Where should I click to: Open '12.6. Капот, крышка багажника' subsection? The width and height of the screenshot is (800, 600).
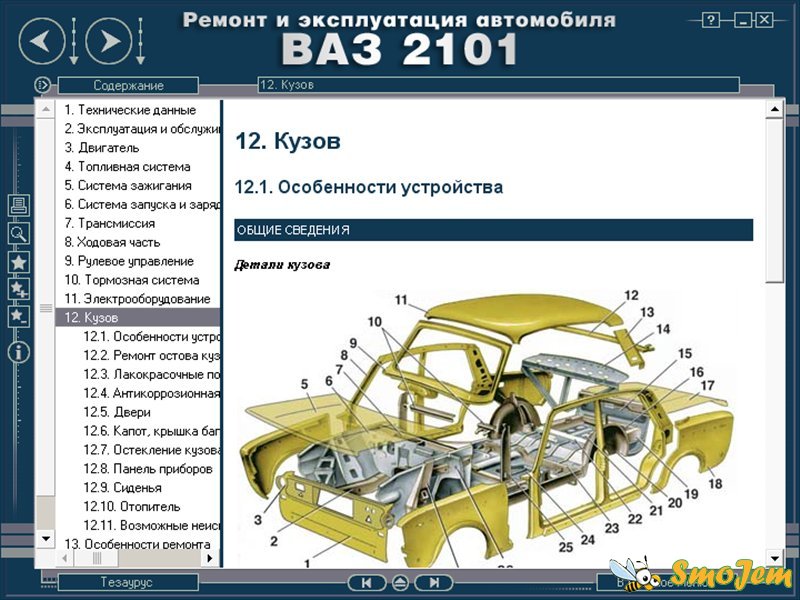coord(152,431)
